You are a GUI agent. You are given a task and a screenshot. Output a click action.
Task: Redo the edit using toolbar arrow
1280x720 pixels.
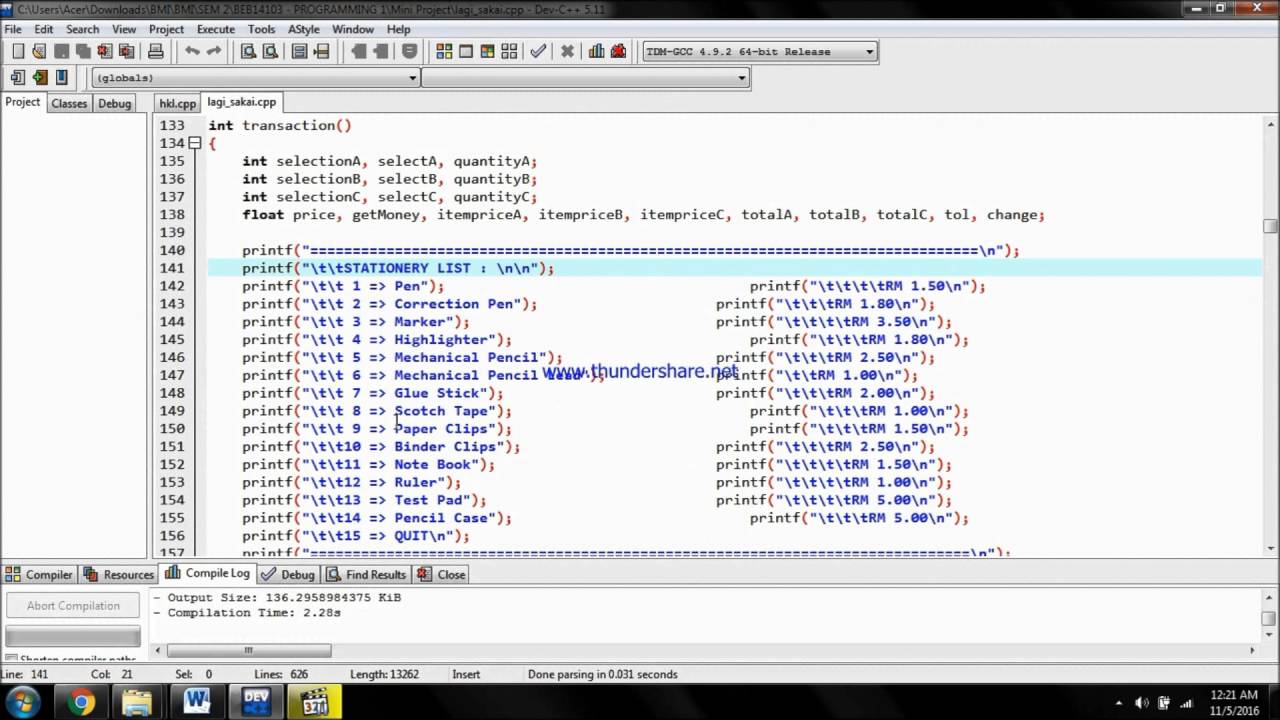pos(213,52)
